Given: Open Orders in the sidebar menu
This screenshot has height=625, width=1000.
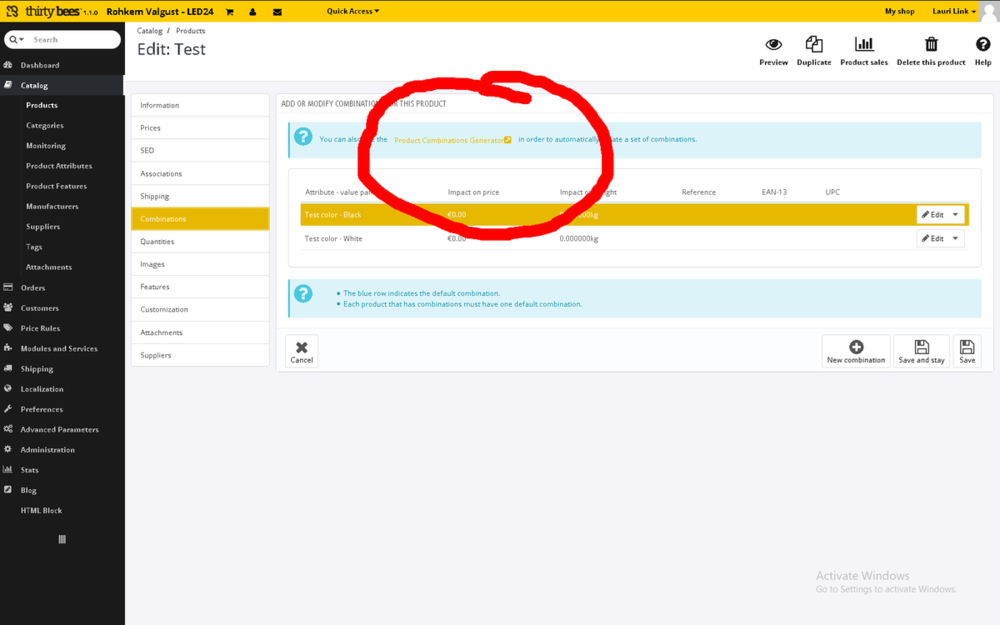Looking at the screenshot, I should 33,288.
